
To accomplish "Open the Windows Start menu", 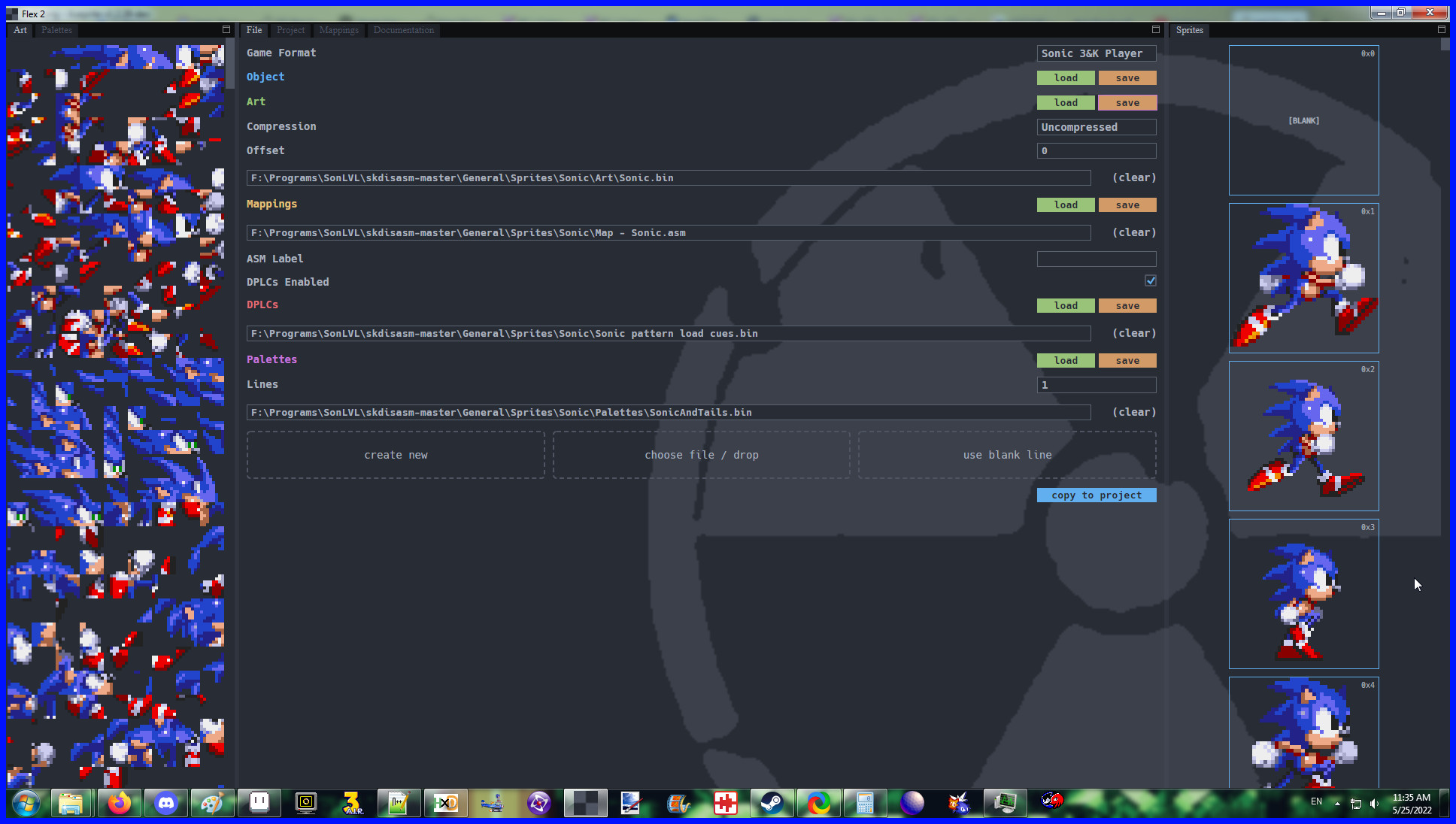I will [x=26, y=803].
